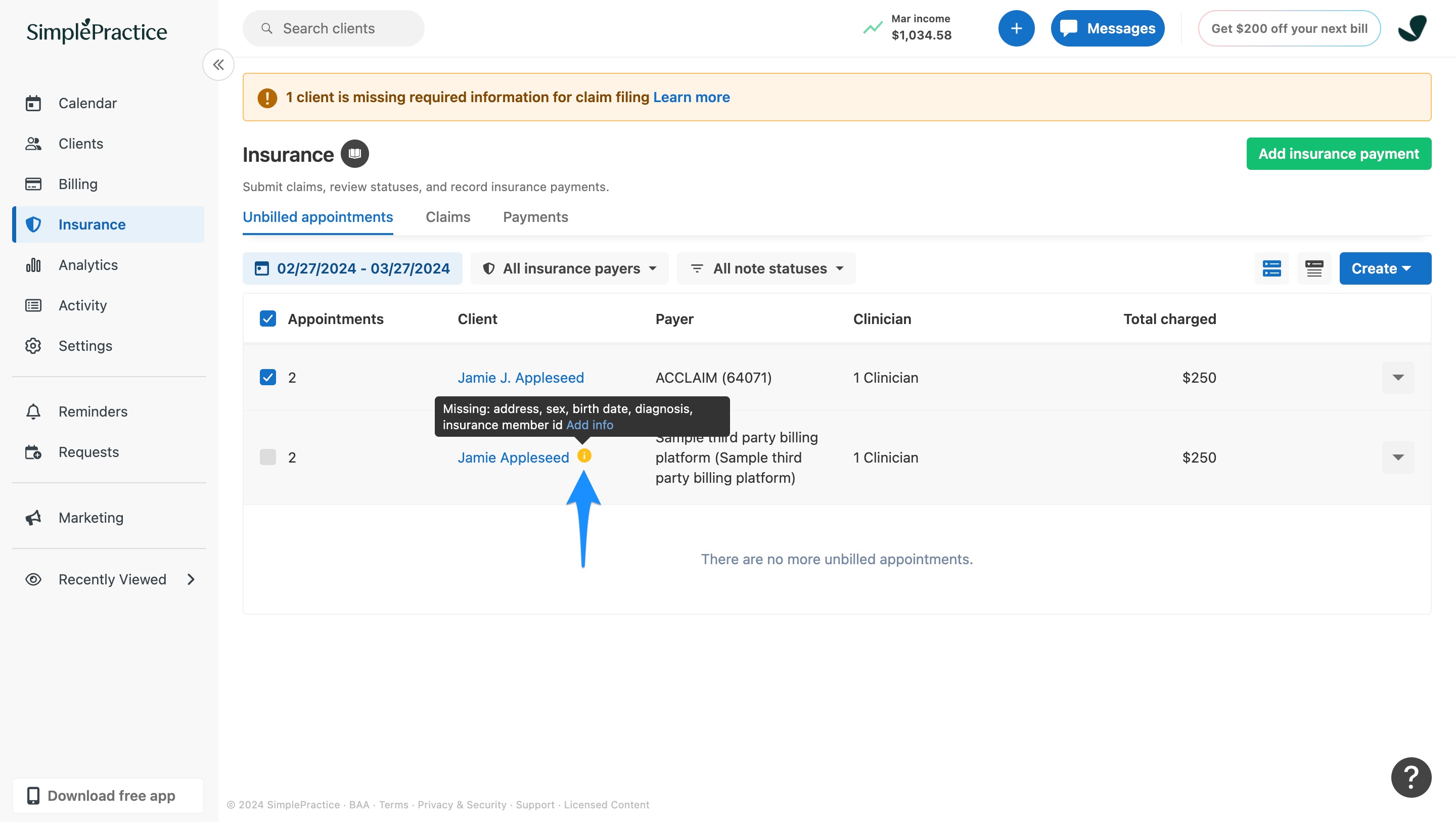
Task: Collapse the sidebar with the double-chevron button
Action: [218, 65]
